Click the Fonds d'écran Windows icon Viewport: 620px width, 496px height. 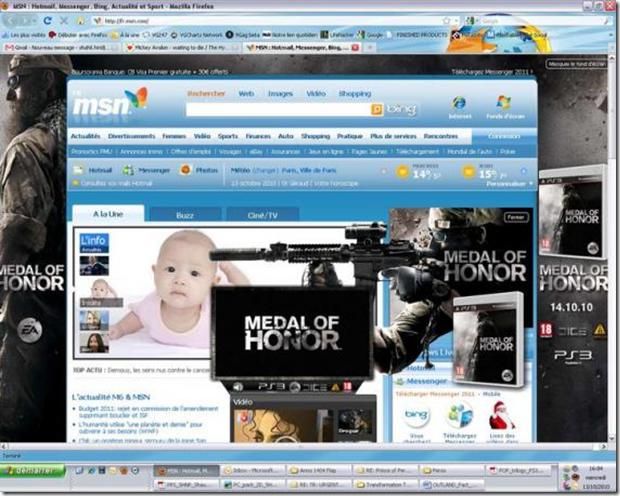tap(504, 104)
